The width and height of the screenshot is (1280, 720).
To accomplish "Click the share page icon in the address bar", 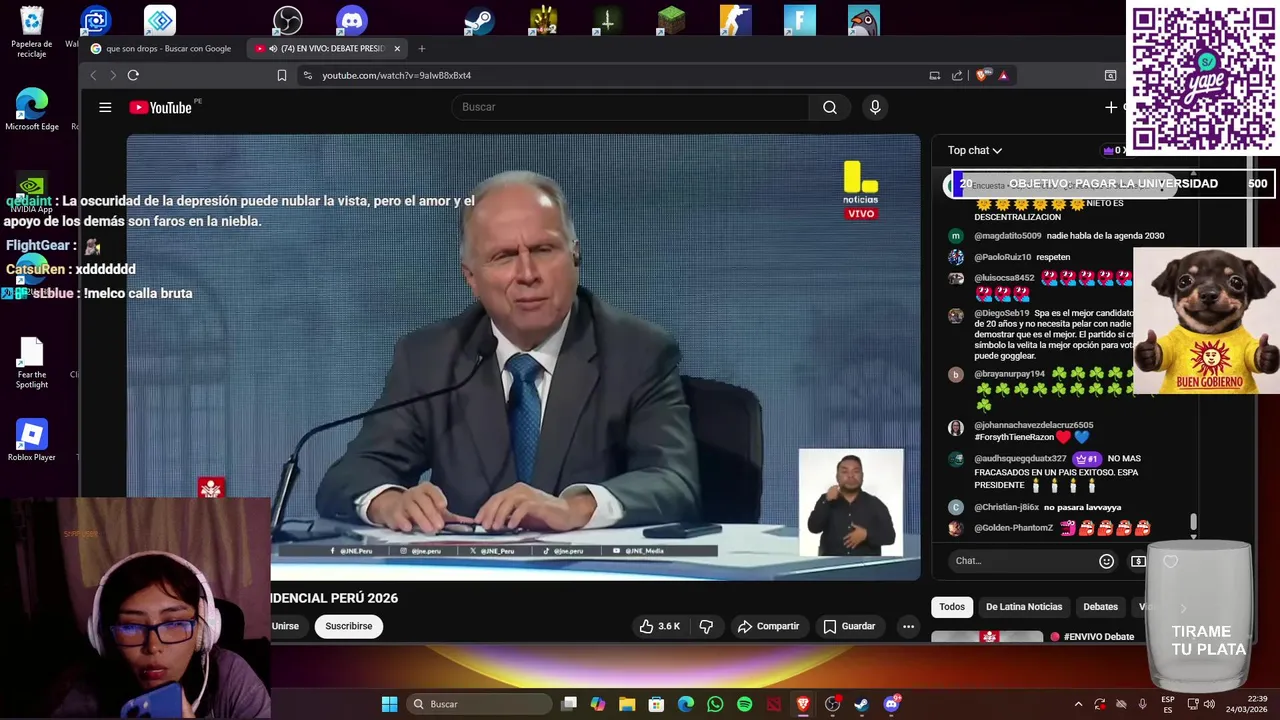I will tap(957, 75).
